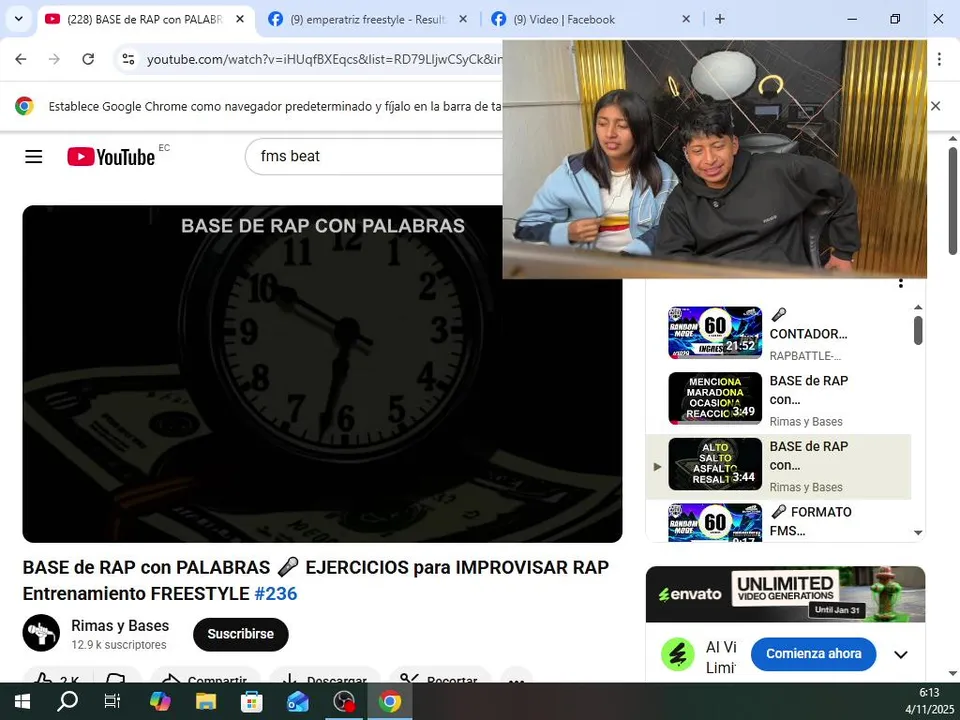The width and height of the screenshot is (960, 720).
Task: Close the emperatriz freestyle tab
Action: coord(463,20)
